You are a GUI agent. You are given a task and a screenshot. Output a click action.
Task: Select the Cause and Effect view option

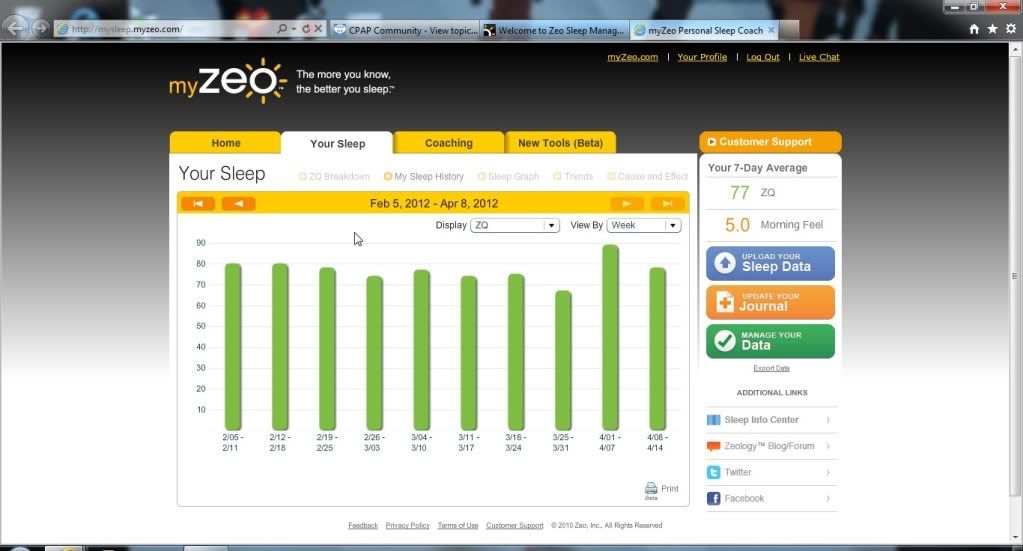pos(647,177)
